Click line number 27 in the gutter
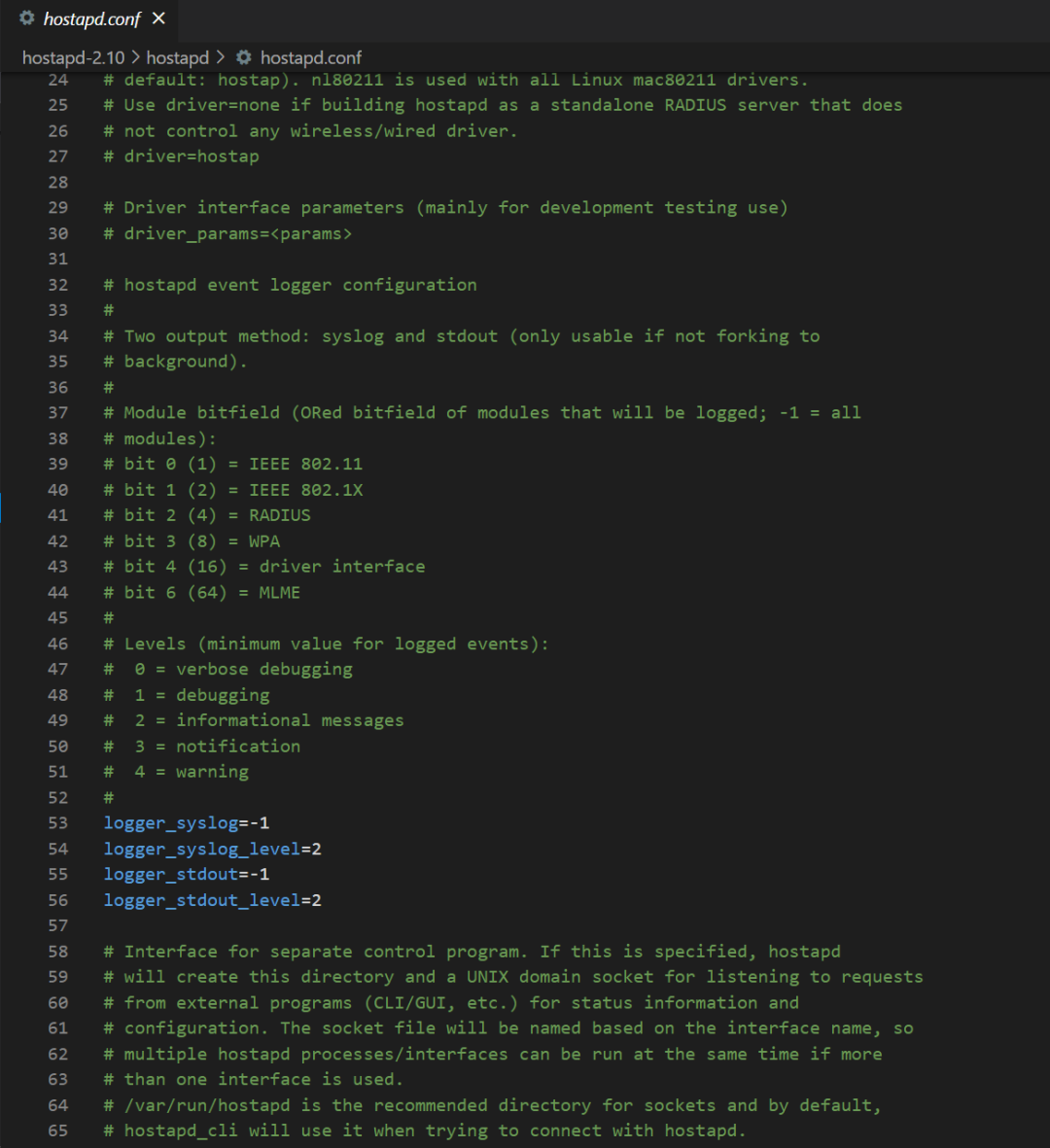The image size is (1050, 1148). click(x=58, y=157)
